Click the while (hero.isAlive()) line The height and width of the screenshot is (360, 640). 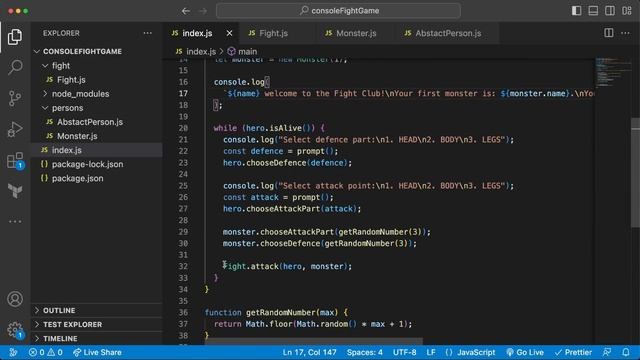[x=269, y=128]
